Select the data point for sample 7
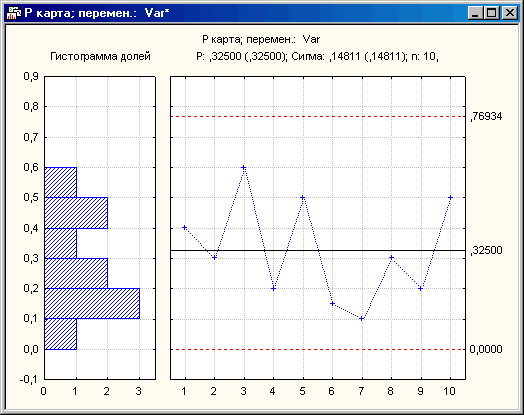The height and width of the screenshot is (415, 524). pos(362,319)
